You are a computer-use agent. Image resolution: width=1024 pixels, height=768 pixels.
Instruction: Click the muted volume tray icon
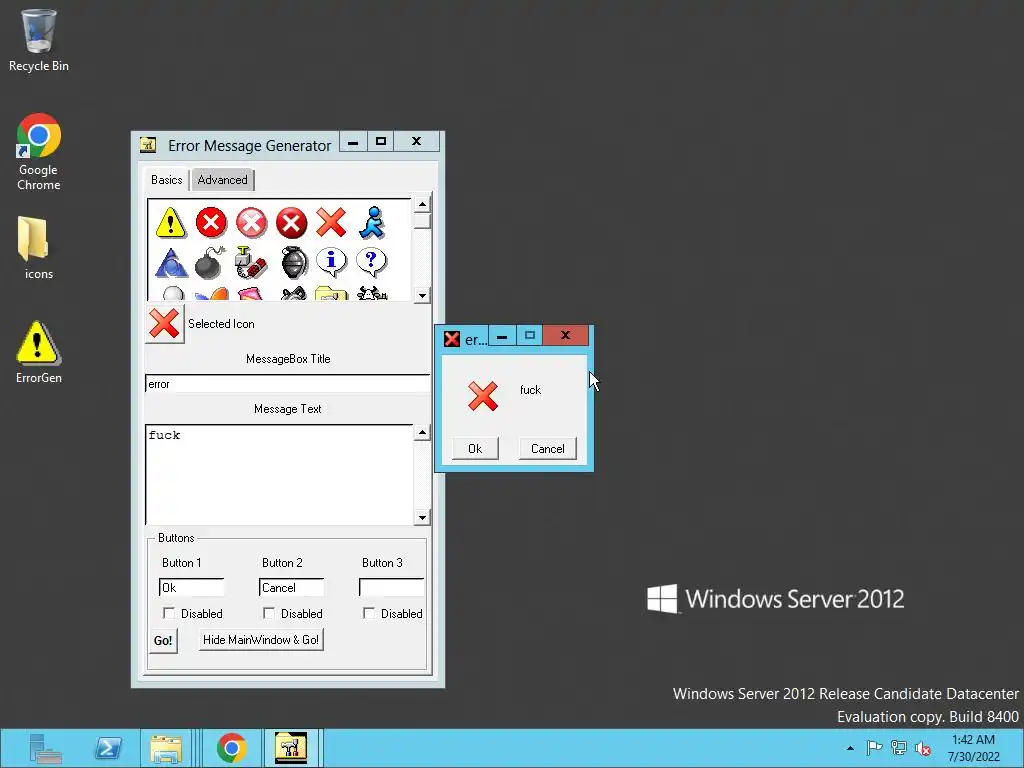(x=923, y=748)
